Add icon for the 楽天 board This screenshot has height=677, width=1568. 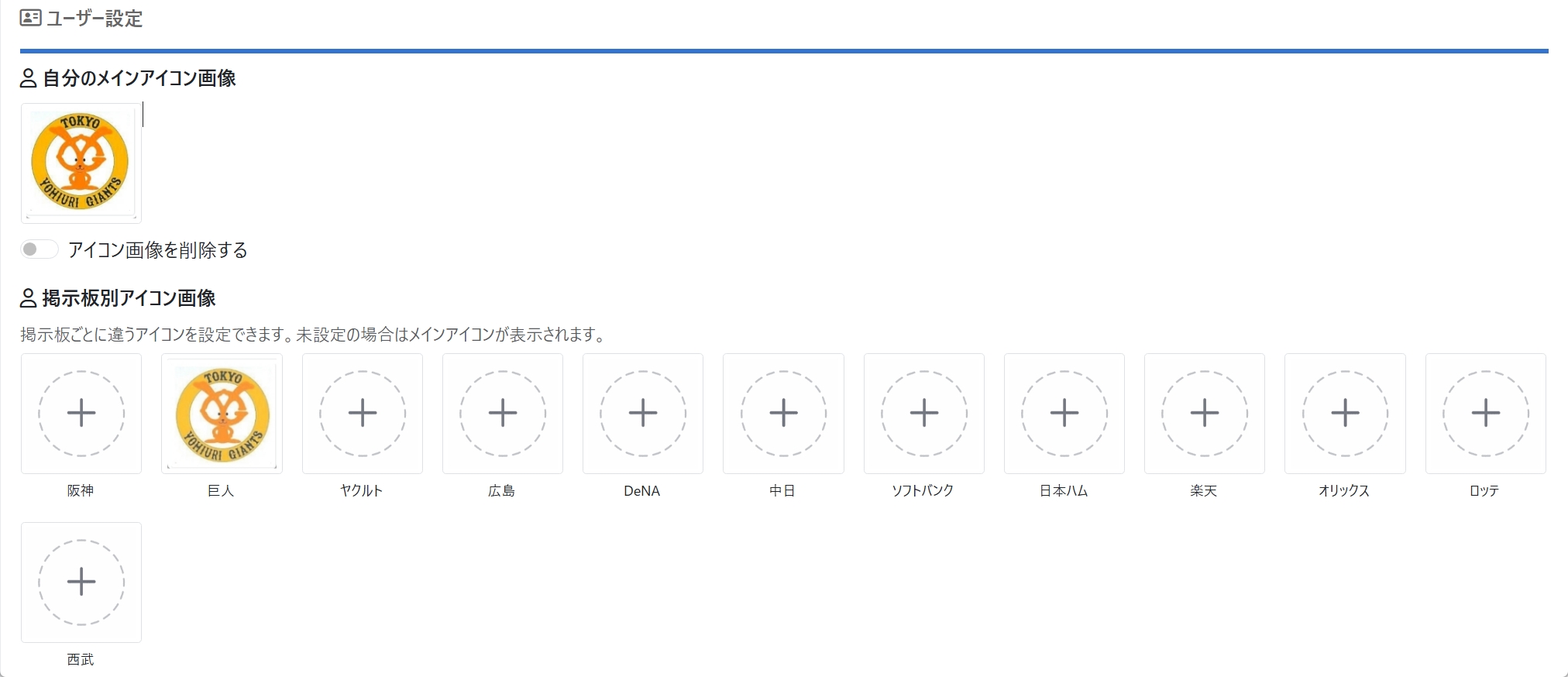tap(1205, 413)
